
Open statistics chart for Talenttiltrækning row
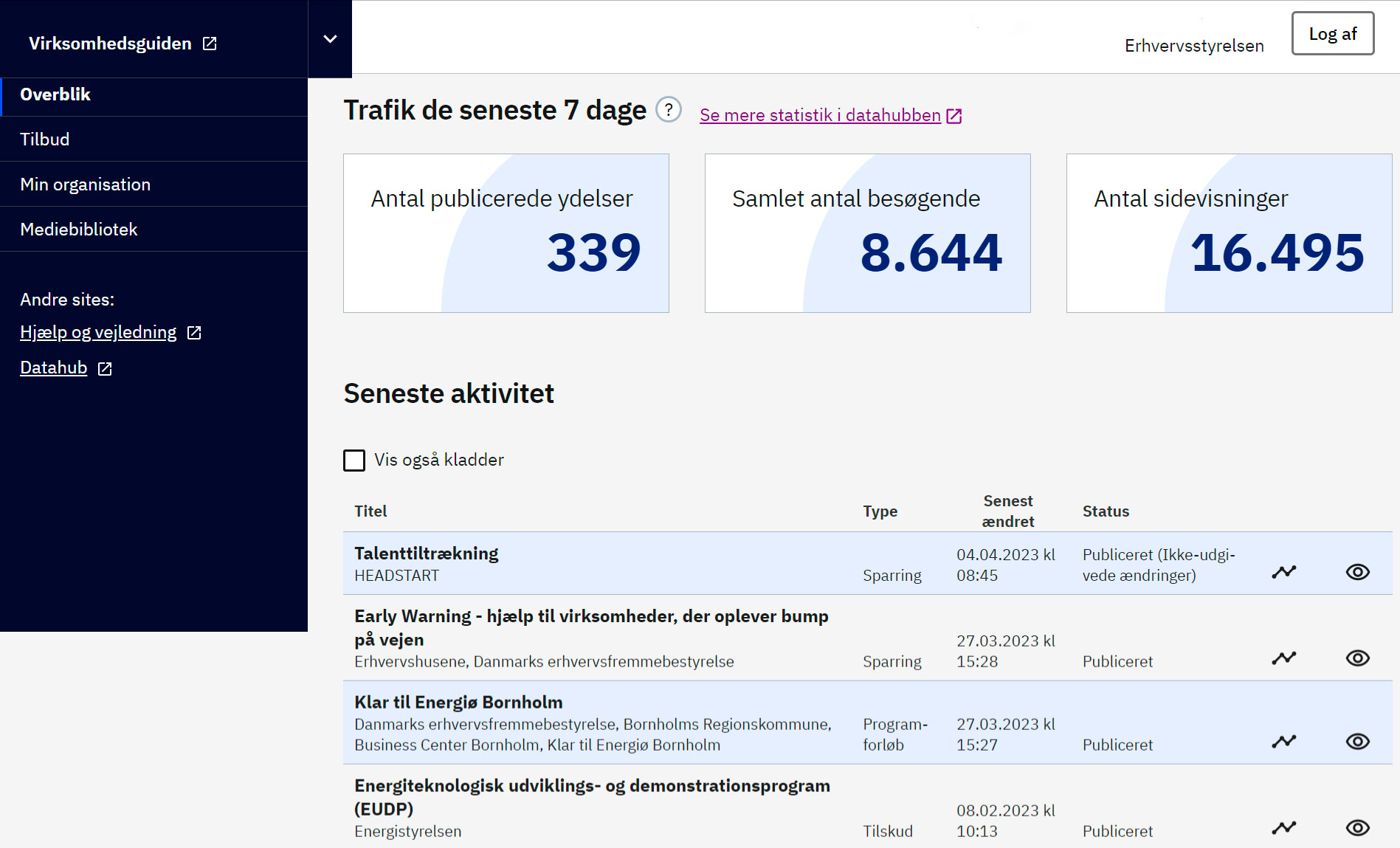(1283, 572)
